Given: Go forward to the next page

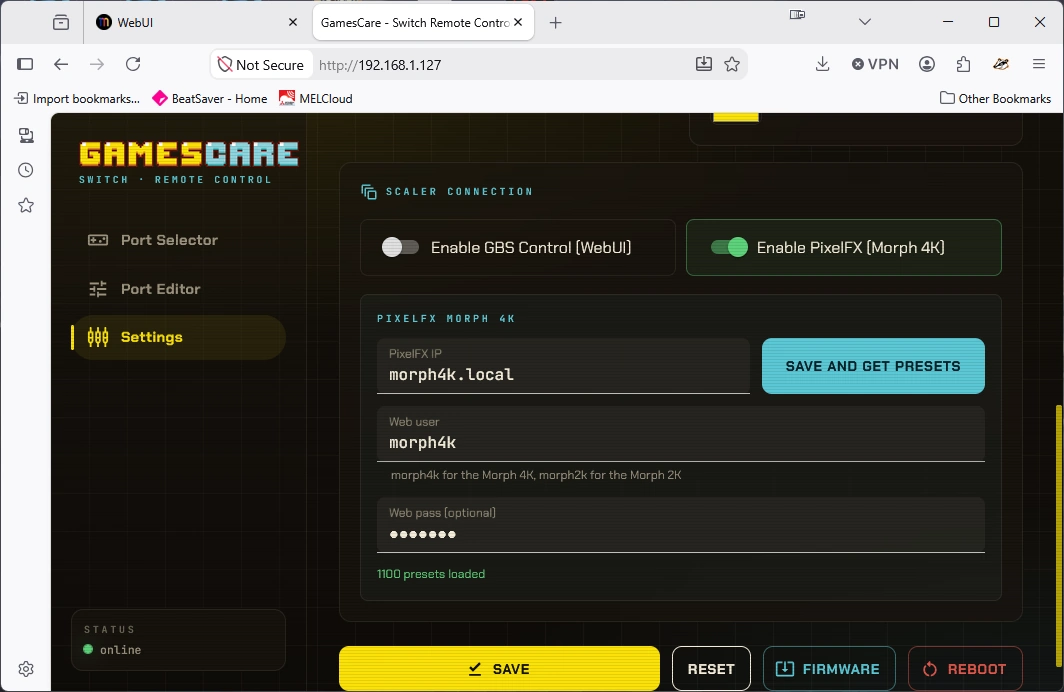Looking at the screenshot, I should tap(97, 64).
